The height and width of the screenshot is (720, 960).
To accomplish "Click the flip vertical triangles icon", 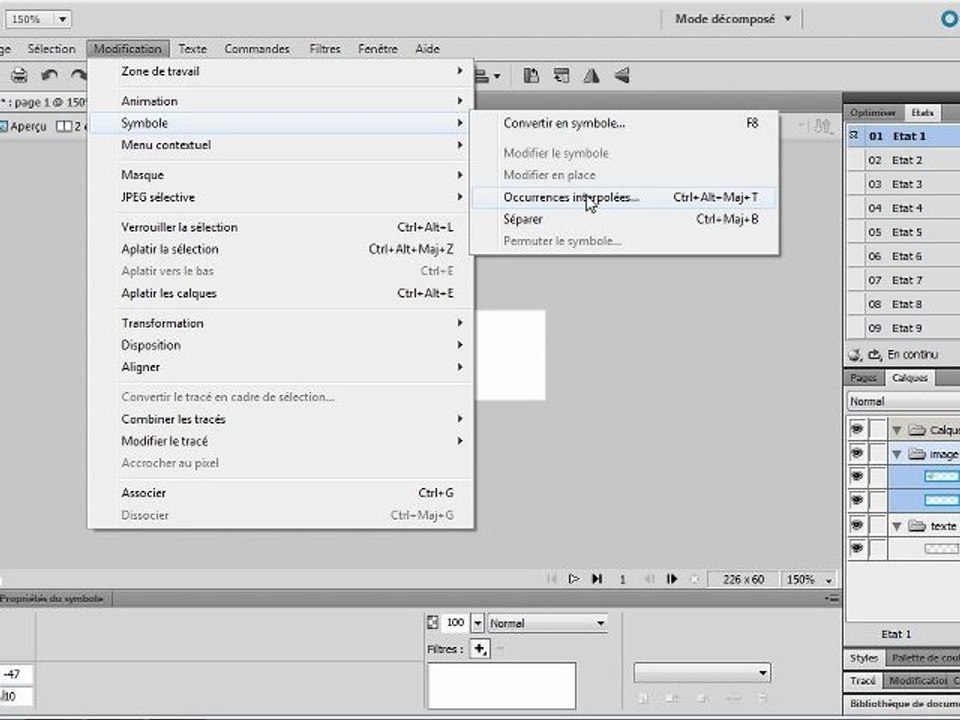I will pyautogui.click(x=622, y=75).
